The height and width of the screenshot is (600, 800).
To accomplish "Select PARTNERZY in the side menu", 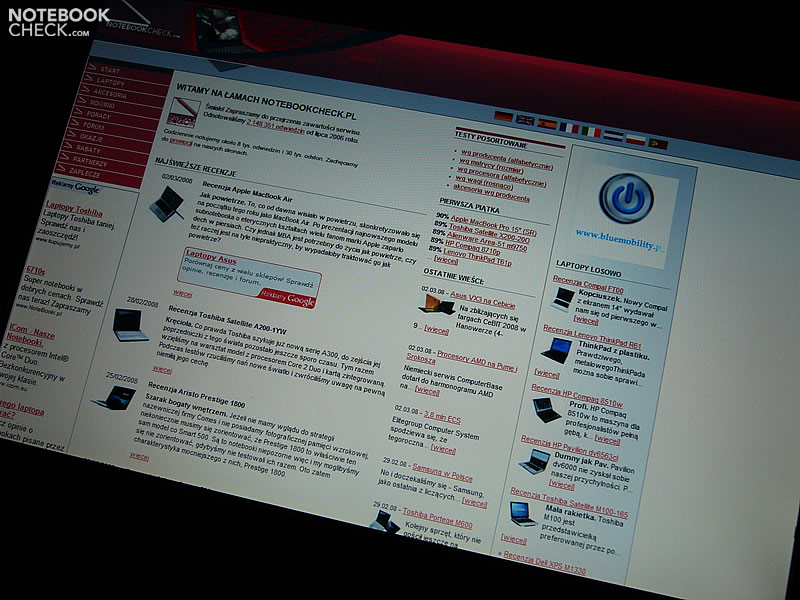I will click(x=90, y=162).
